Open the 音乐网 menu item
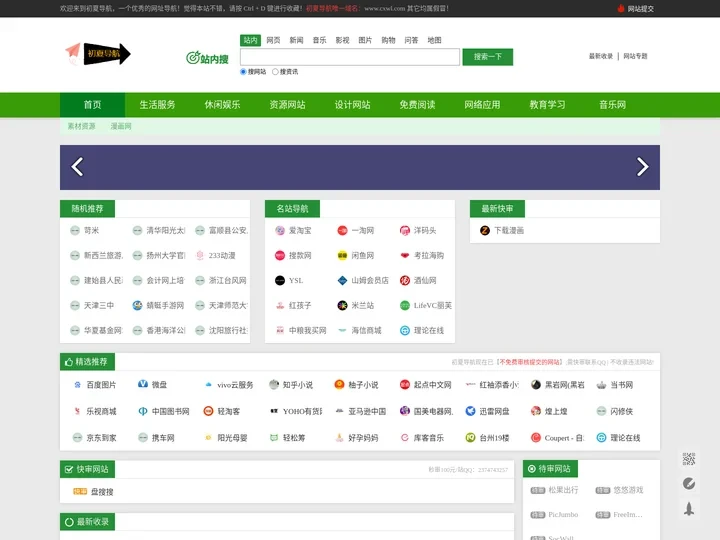This screenshot has height=540, width=720. (x=612, y=105)
